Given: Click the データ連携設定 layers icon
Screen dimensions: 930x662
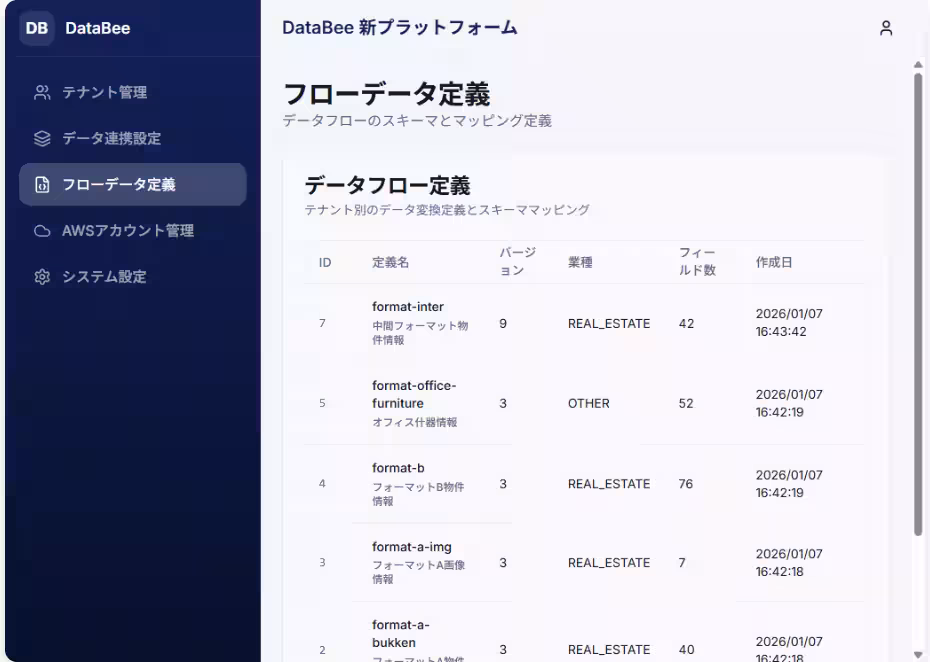Looking at the screenshot, I should coord(42,138).
